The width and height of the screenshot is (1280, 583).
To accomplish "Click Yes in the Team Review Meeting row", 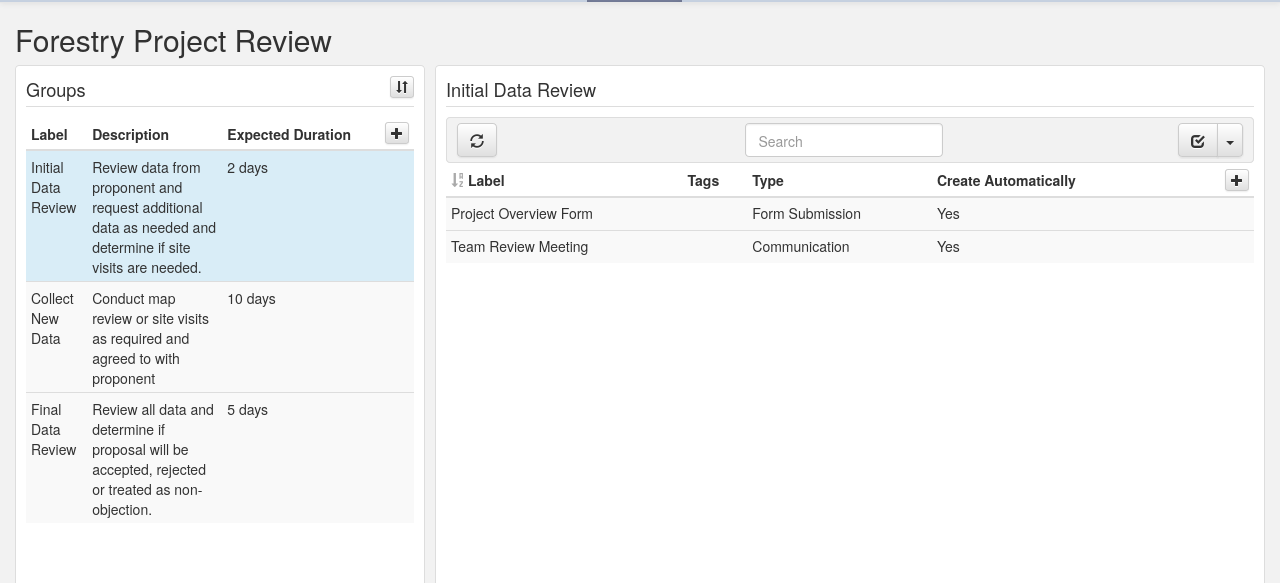I will pos(948,247).
